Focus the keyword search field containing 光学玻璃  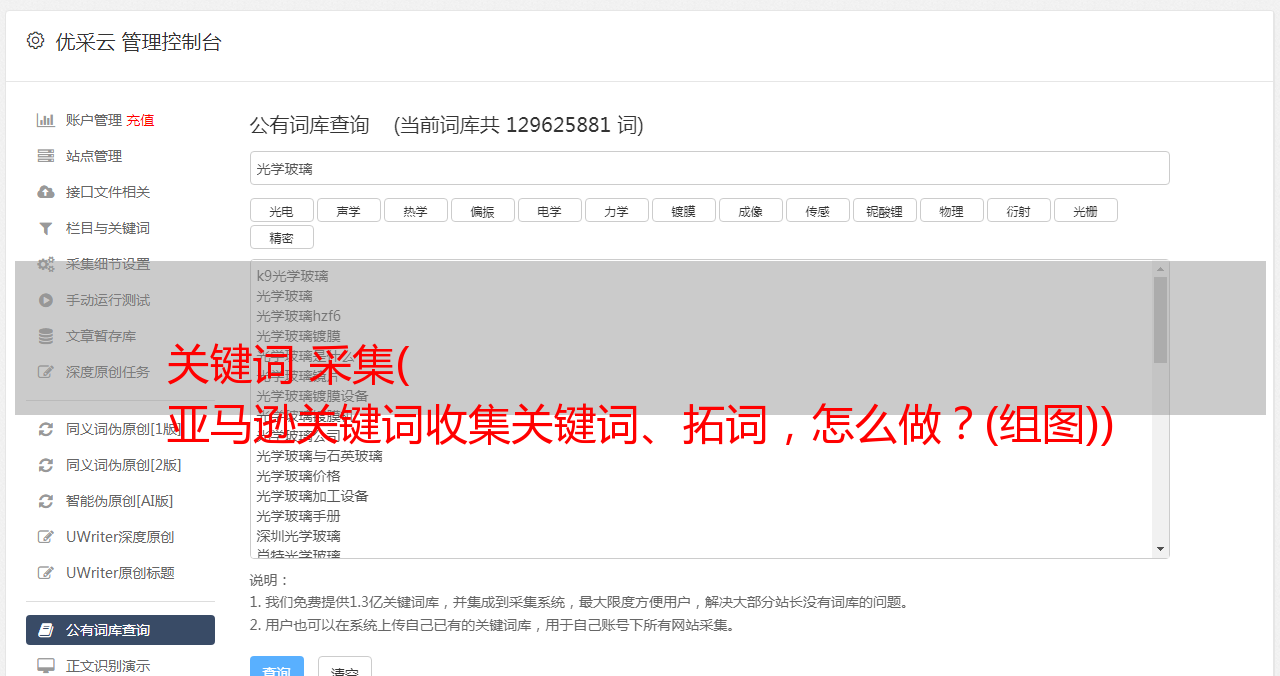point(709,168)
